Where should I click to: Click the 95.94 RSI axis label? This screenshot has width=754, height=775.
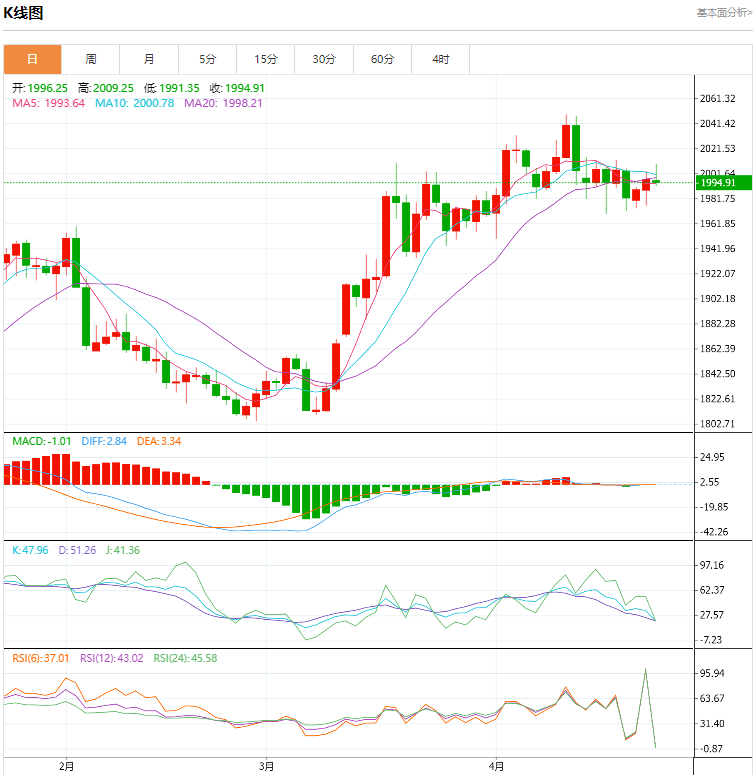(712, 673)
